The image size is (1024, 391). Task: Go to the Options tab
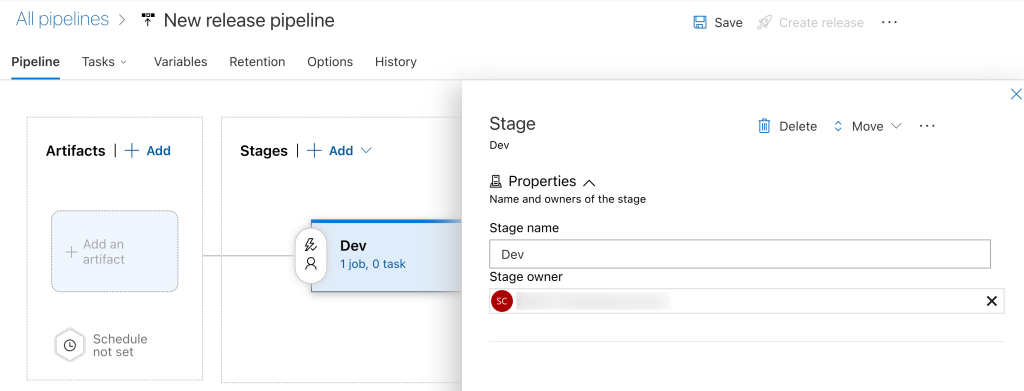coord(330,61)
